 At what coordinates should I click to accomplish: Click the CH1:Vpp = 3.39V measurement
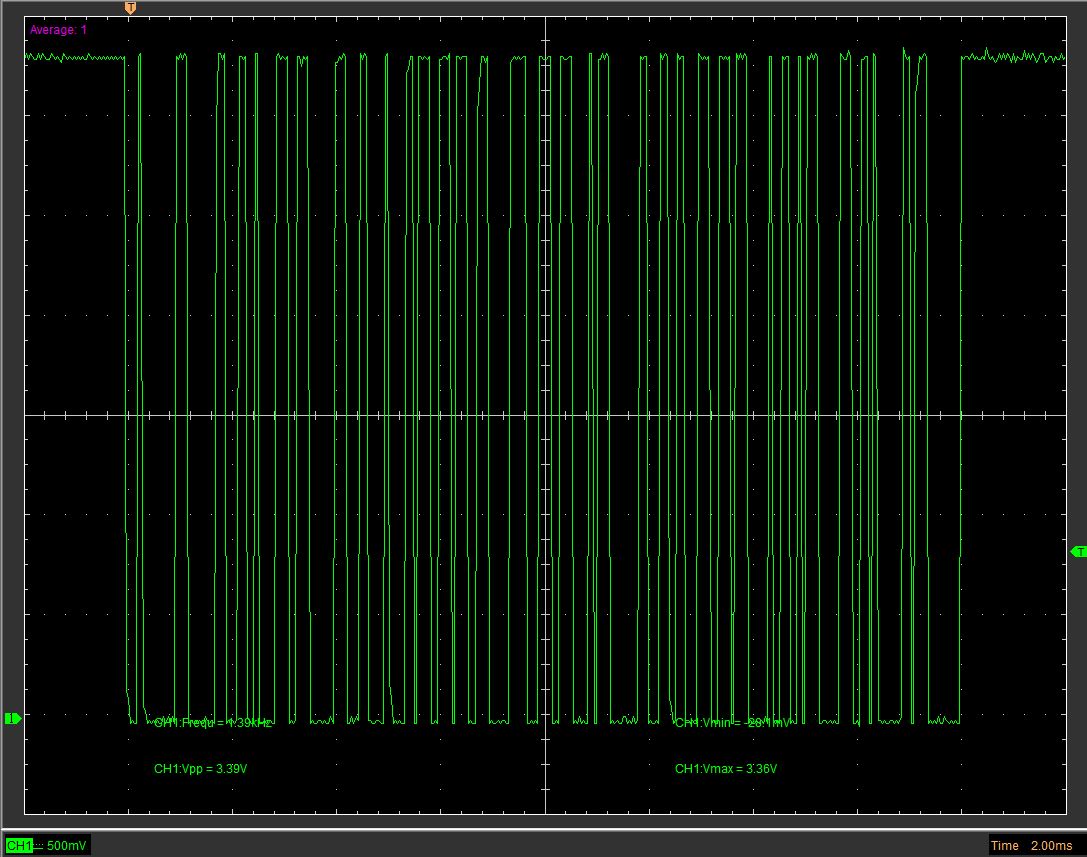pyautogui.click(x=200, y=768)
